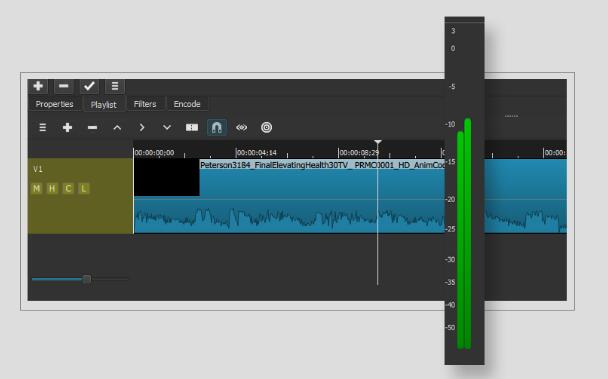Click the playlist update checkmark button
Viewport: 608px width, 379px height.
pos(89,86)
